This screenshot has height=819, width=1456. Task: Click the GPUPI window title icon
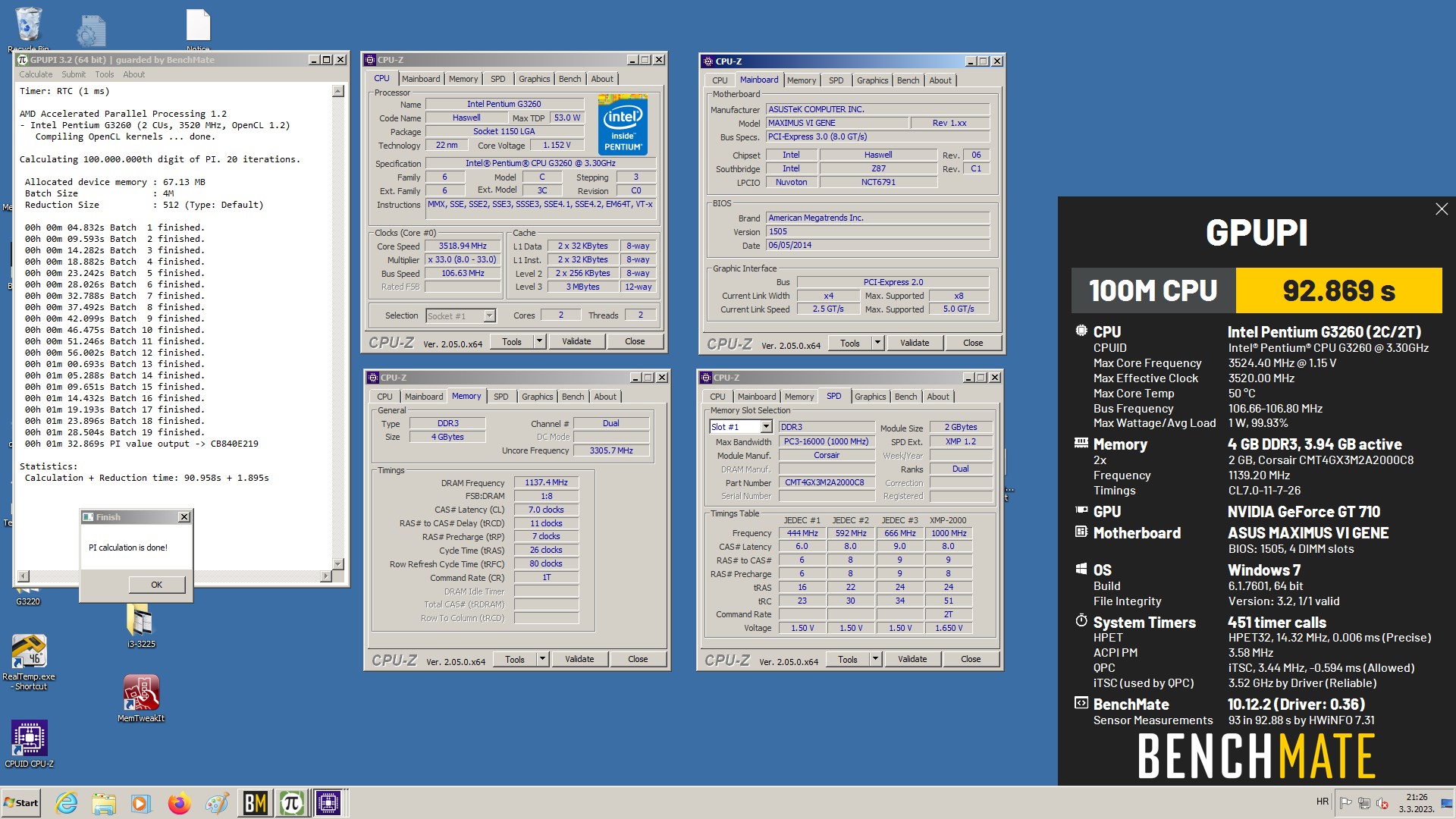[23, 60]
